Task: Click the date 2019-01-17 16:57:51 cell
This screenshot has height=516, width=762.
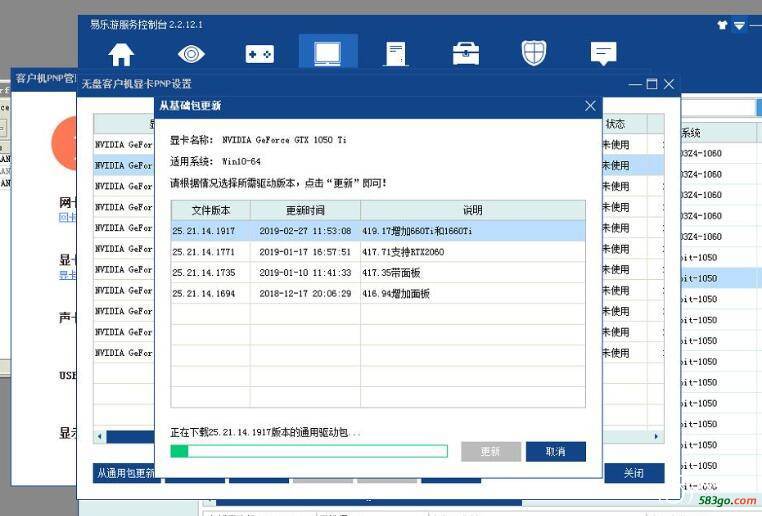Action: (305, 252)
